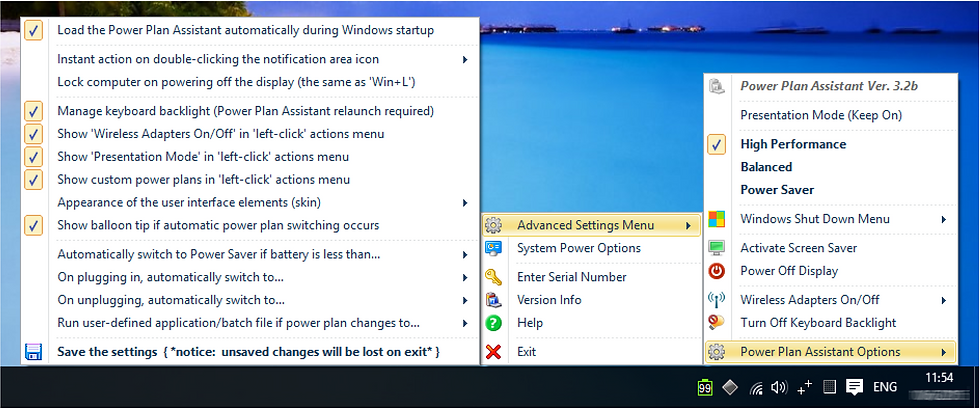Click the Windows logo Shut Down icon
This screenshot has width=980, height=409.
pos(716,219)
